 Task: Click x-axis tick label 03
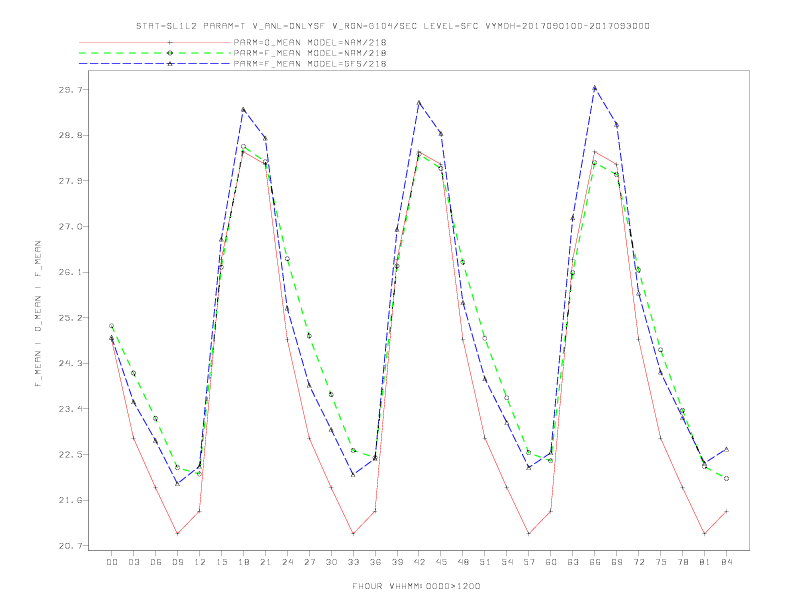click(133, 562)
